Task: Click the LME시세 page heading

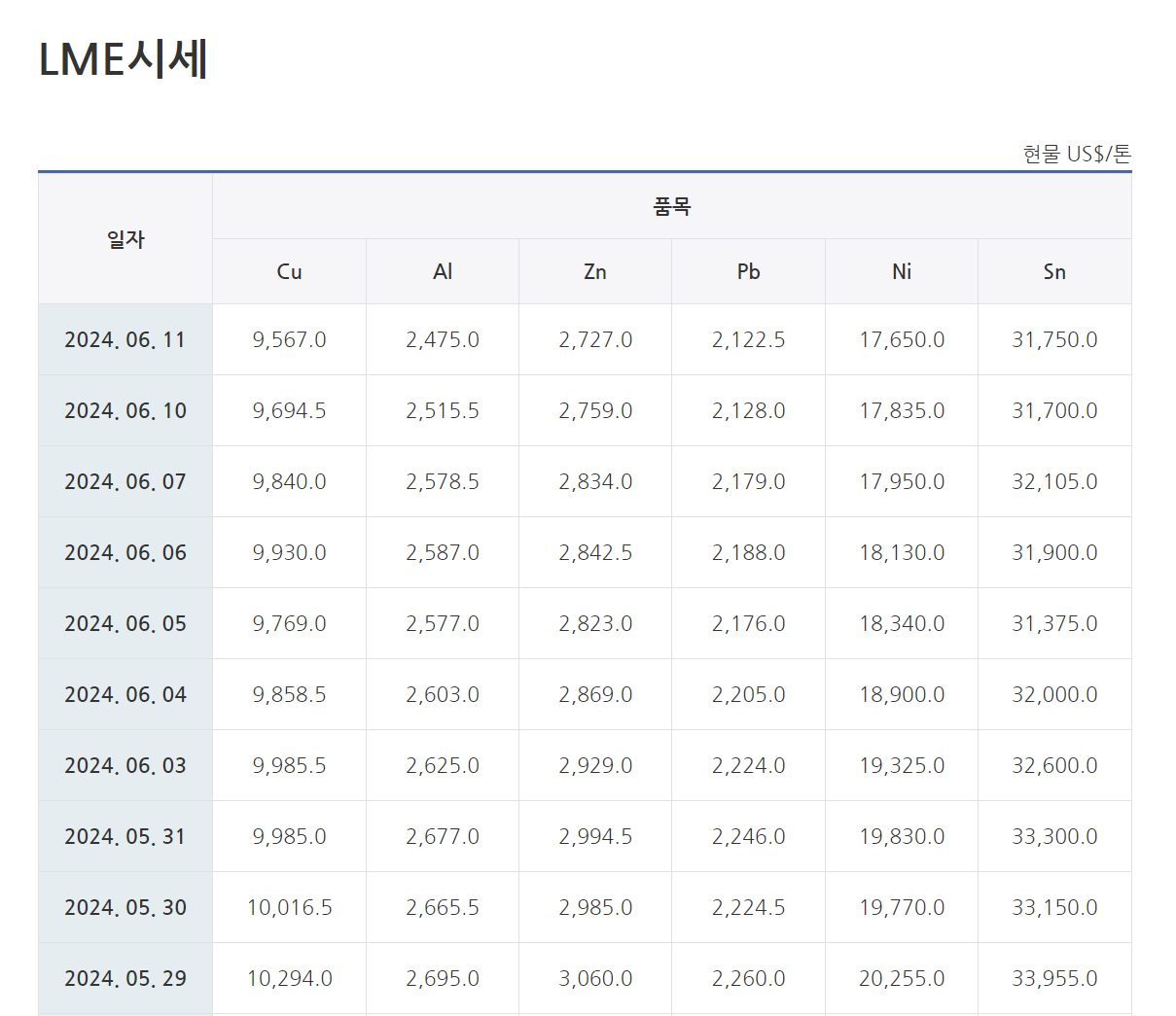Action: [124, 59]
